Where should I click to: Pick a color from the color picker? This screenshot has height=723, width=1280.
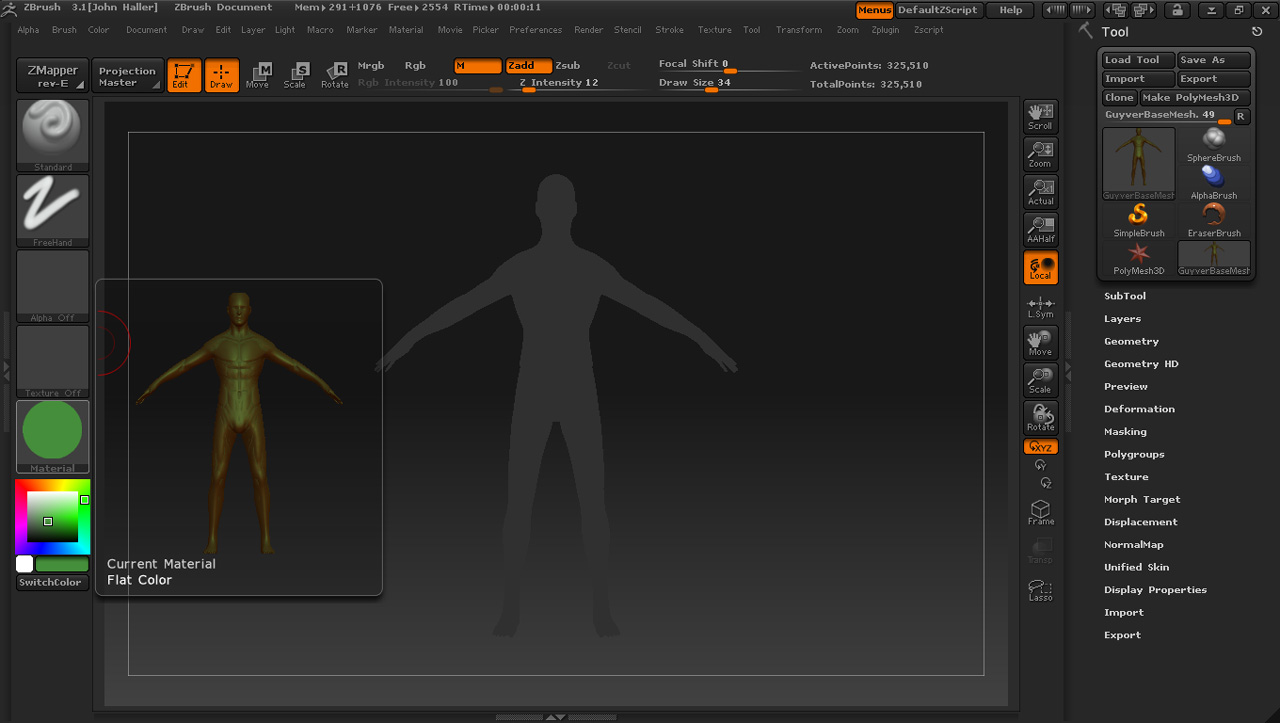(x=48, y=518)
